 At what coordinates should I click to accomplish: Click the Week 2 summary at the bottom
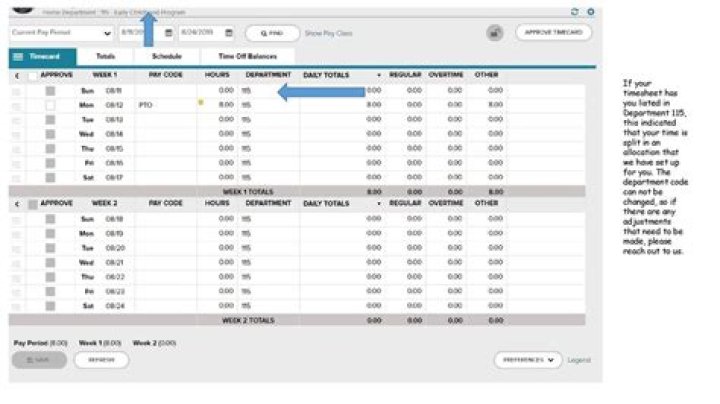click(x=154, y=343)
